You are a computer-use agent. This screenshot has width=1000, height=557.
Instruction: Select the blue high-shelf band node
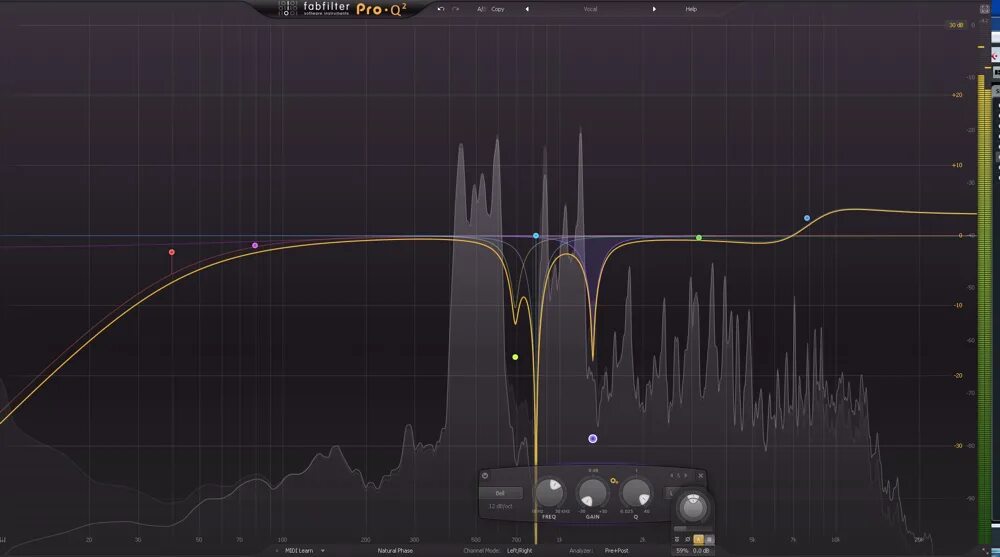(807, 218)
